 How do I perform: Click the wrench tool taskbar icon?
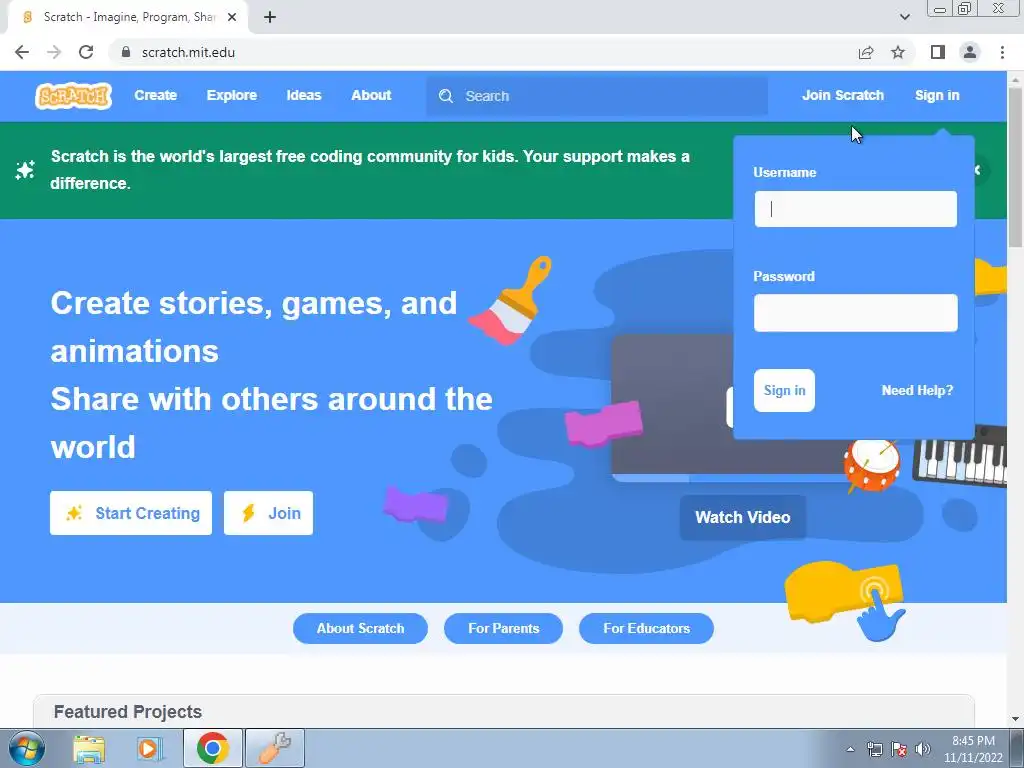pyautogui.click(x=275, y=748)
